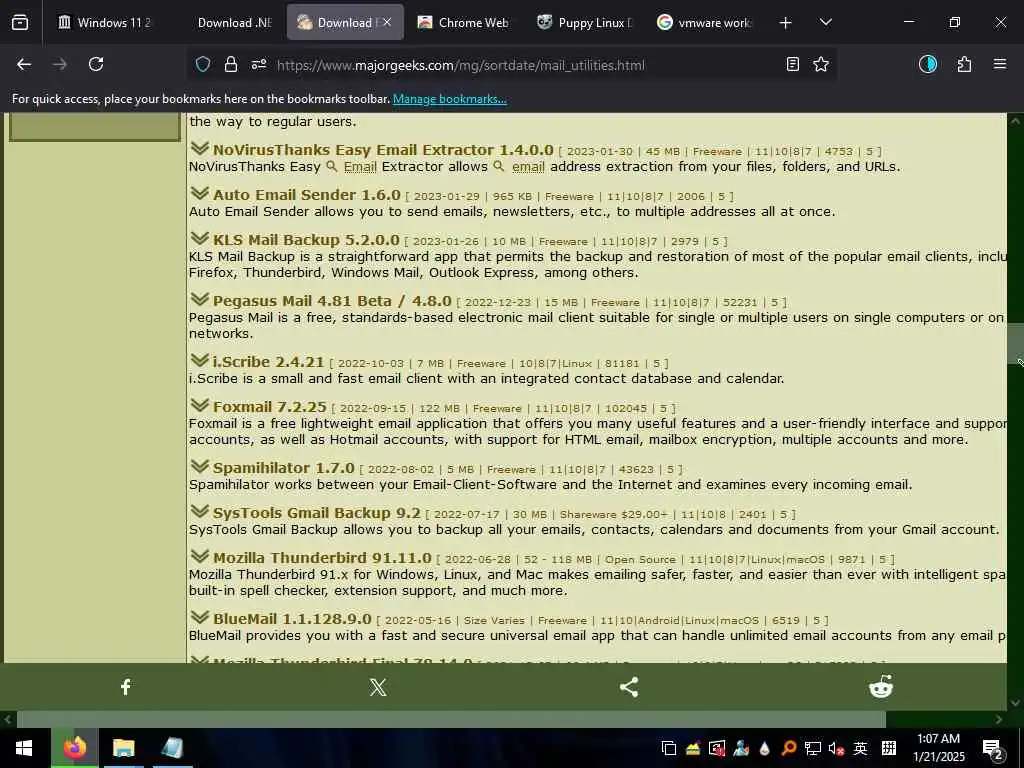Toggle reader view icon
The image size is (1024, 768).
[793, 64]
